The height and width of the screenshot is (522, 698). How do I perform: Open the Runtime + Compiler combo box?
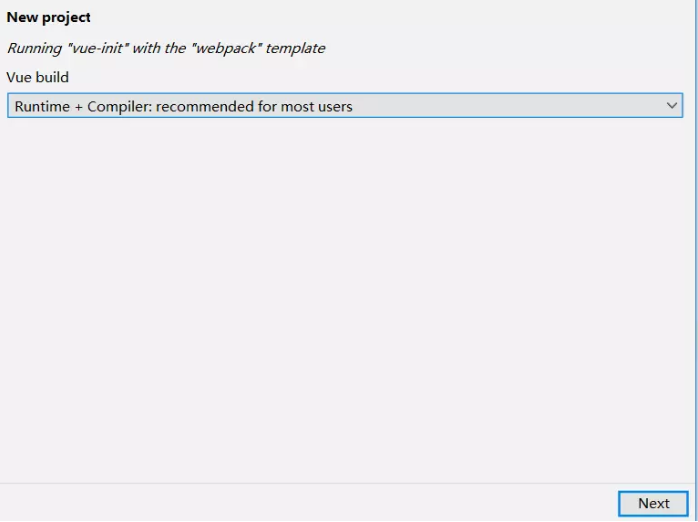(x=344, y=106)
